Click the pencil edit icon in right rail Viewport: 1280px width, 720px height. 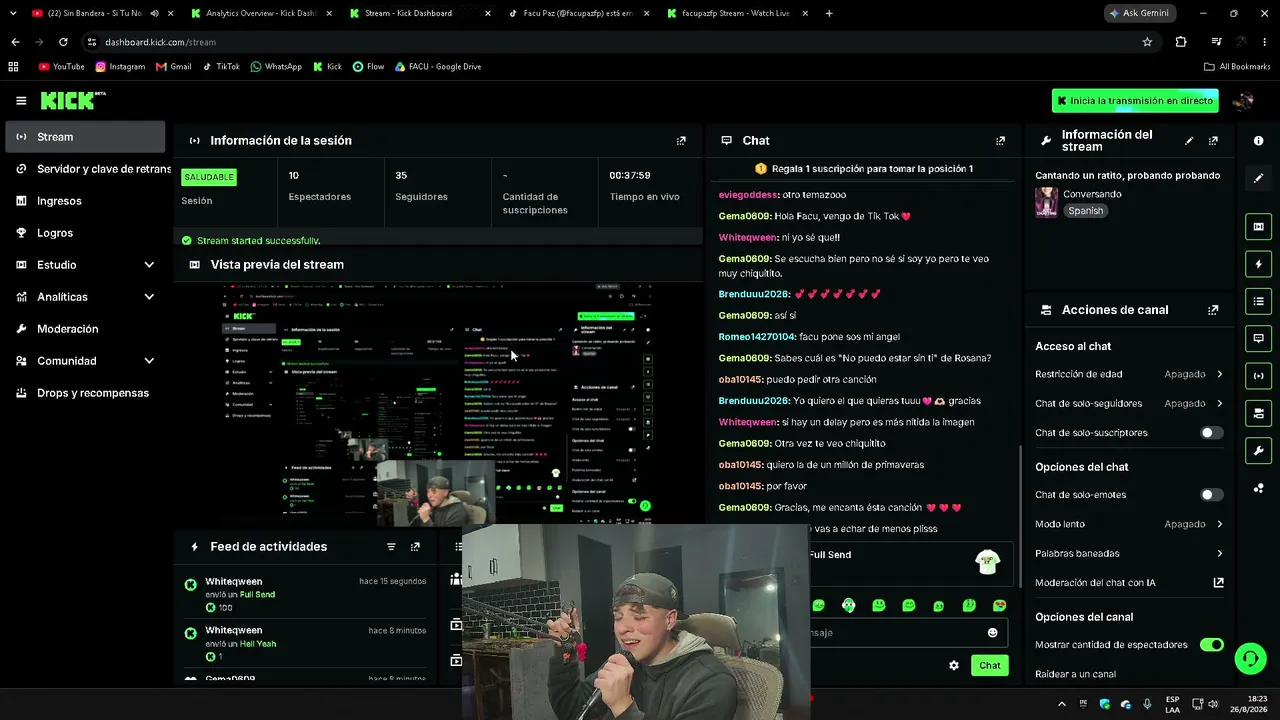coord(1258,178)
